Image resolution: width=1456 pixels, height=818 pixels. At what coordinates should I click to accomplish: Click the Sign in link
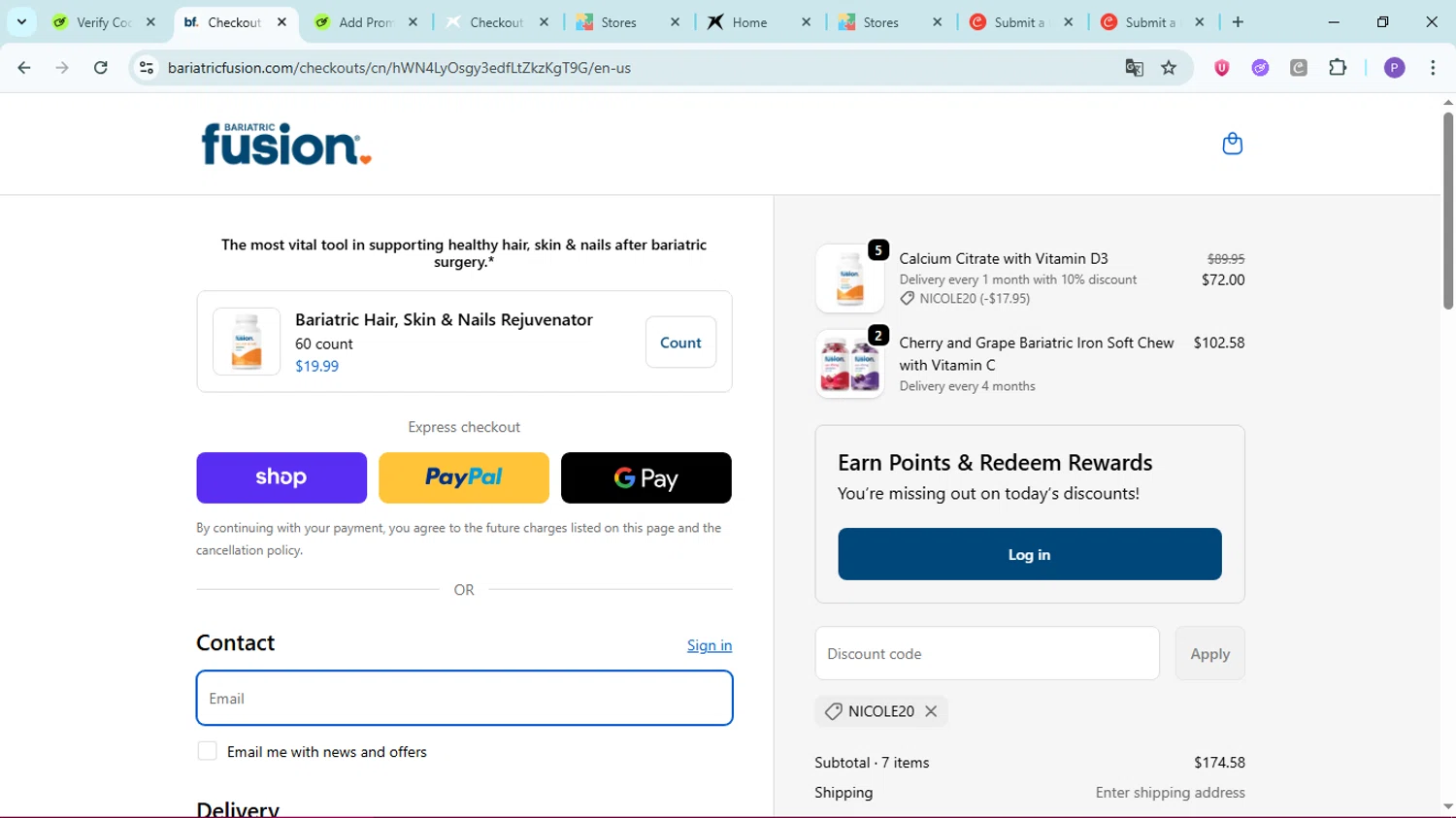pyautogui.click(x=710, y=645)
